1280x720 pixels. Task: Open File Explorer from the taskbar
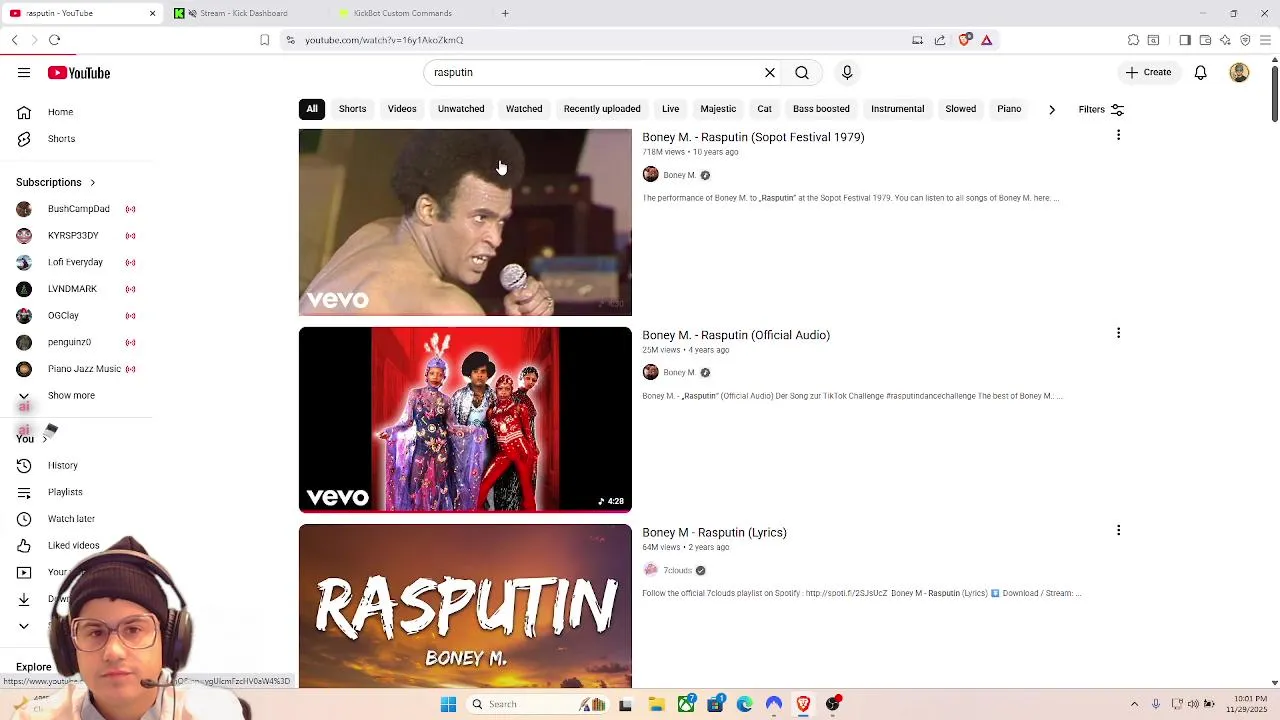click(656, 704)
